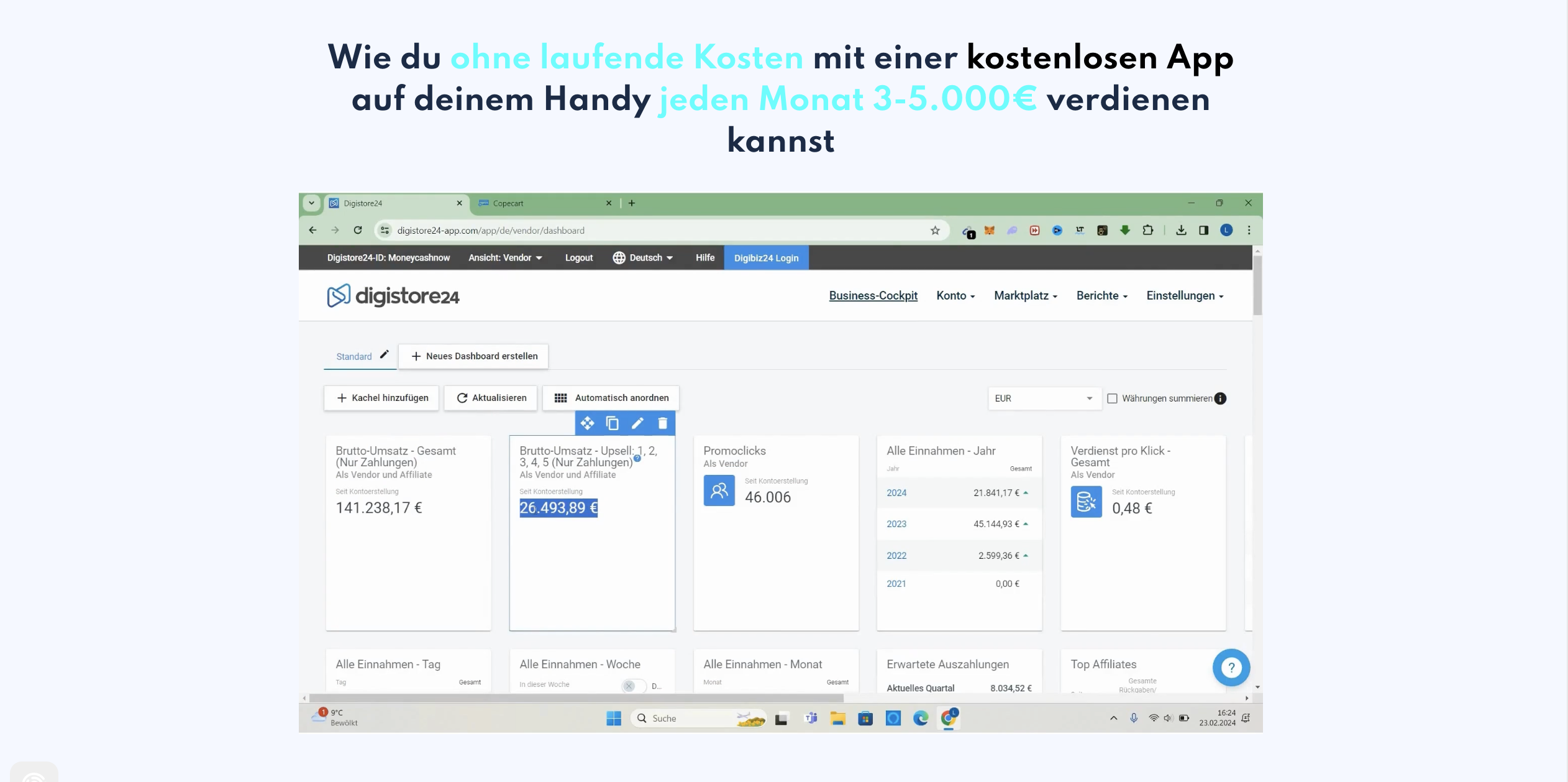Show hidden system tray icons
The width and height of the screenshot is (1568, 782).
[1114, 719]
